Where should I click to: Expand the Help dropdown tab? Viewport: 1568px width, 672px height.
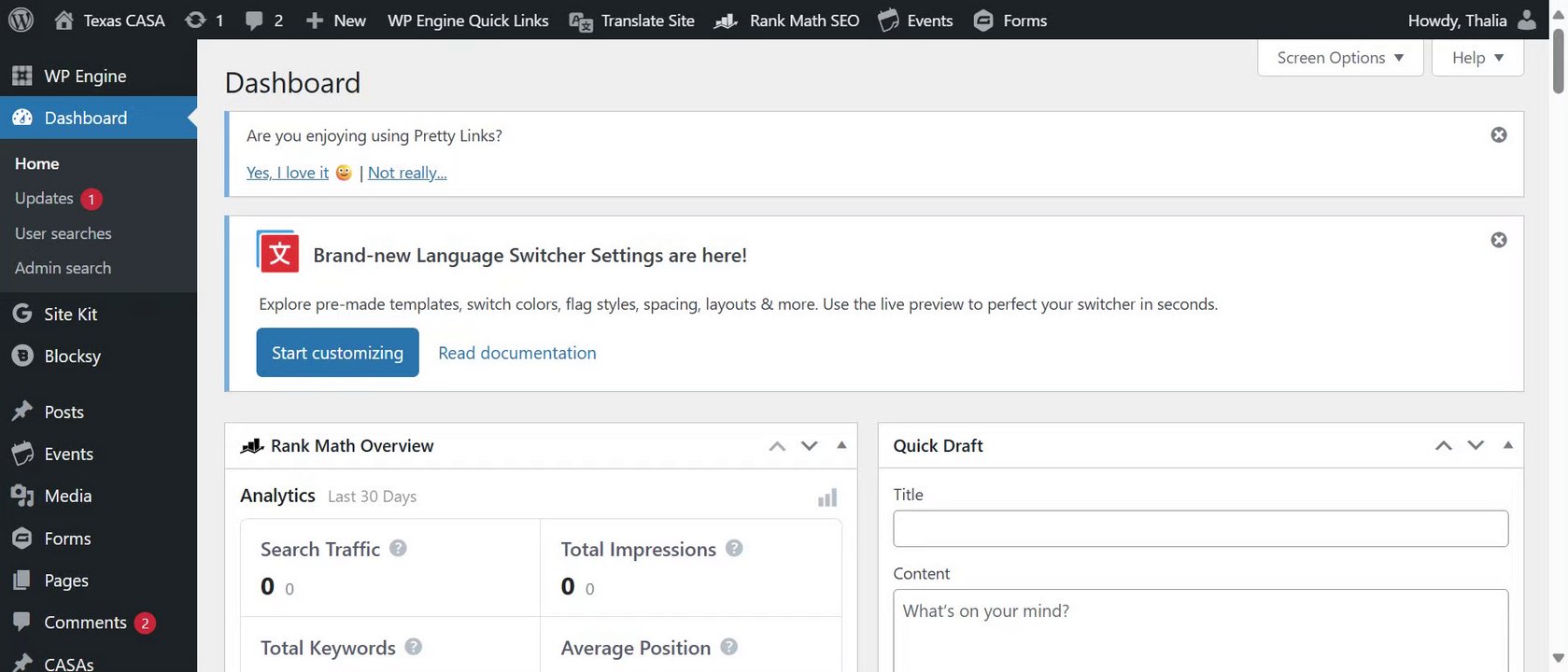coord(1476,58)
